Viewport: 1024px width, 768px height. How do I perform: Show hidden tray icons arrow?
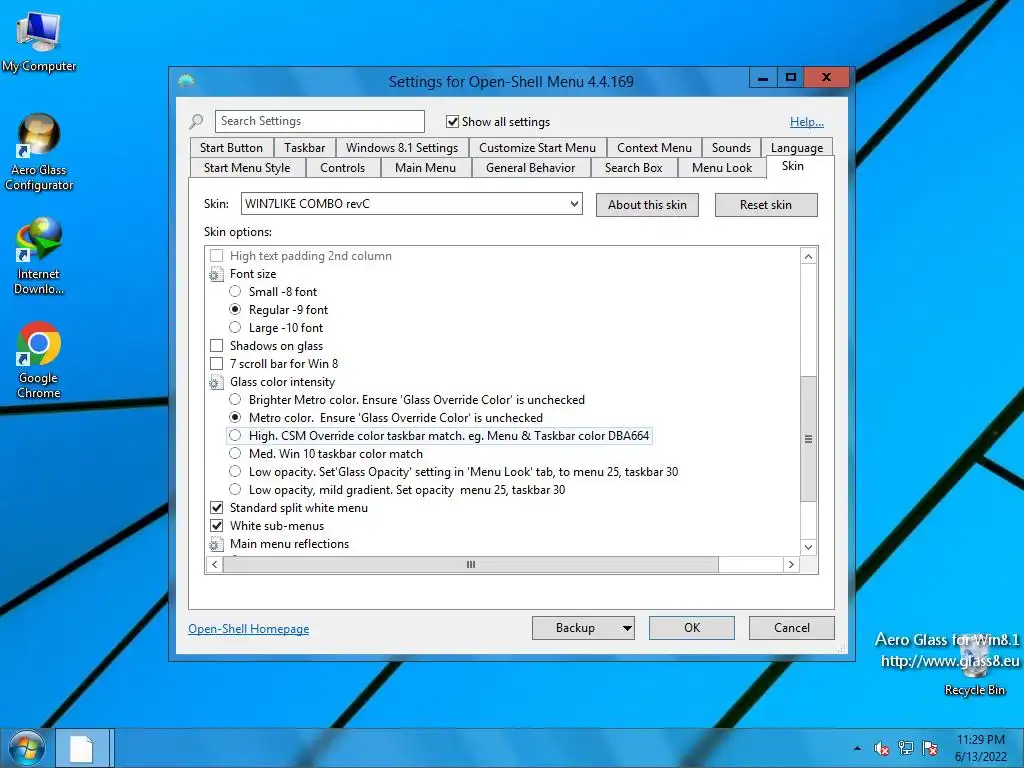[857, 748]
